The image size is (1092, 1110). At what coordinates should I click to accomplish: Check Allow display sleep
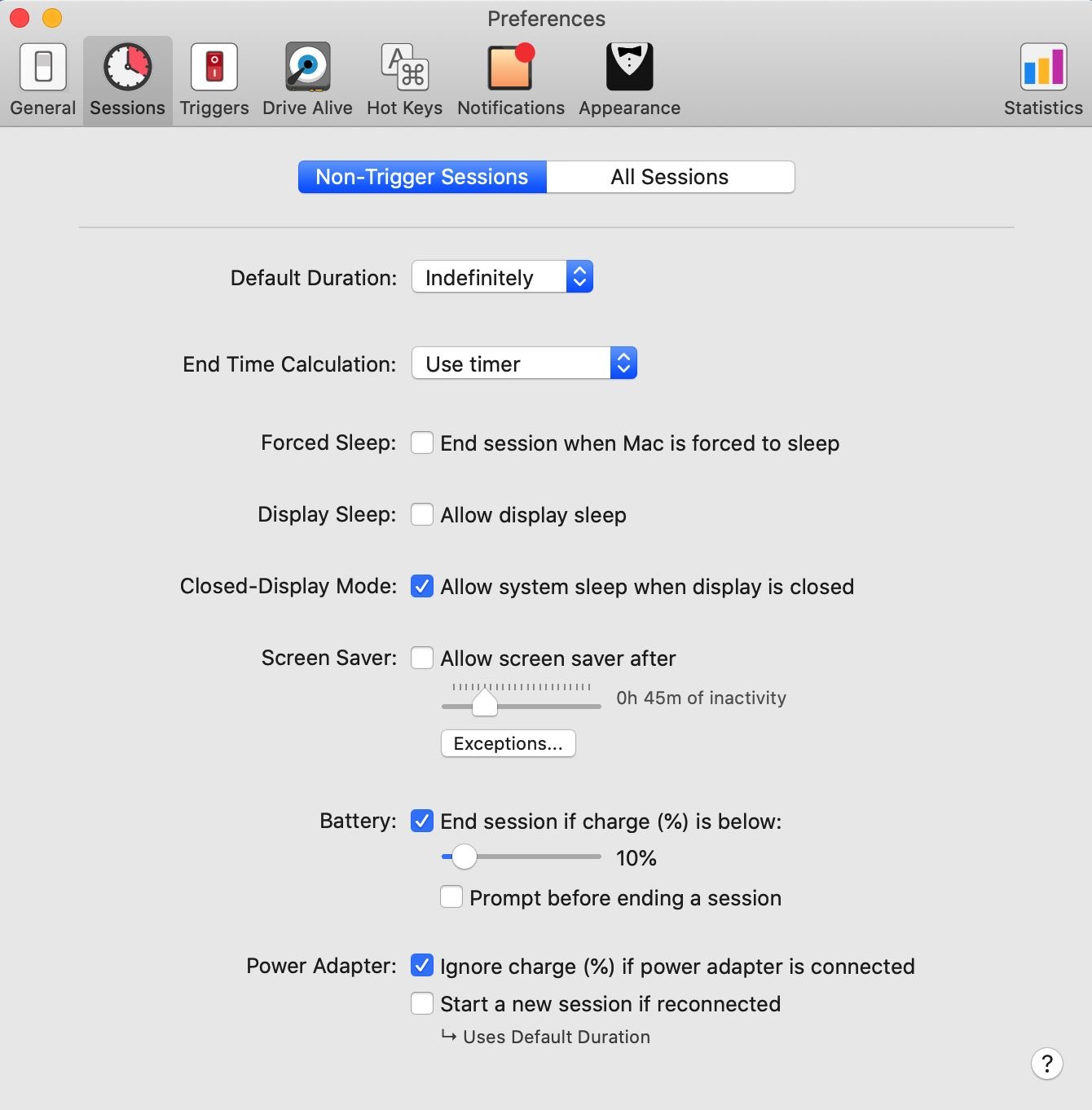pyautogui.click(x=422, y=514)
